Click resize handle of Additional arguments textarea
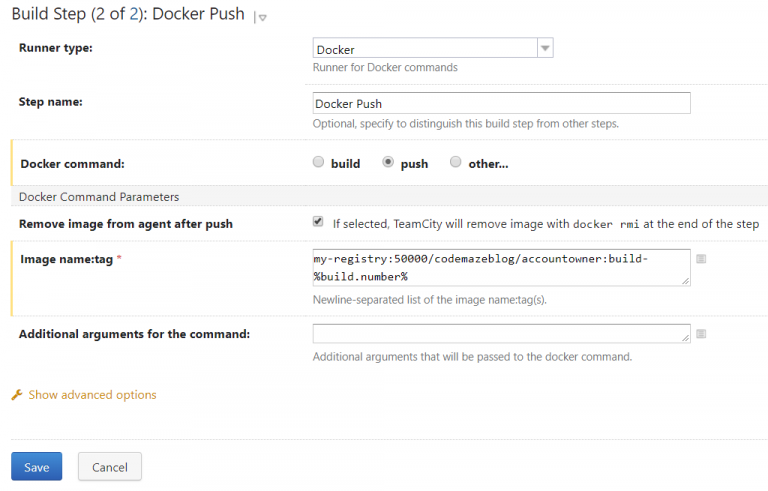 685,339
